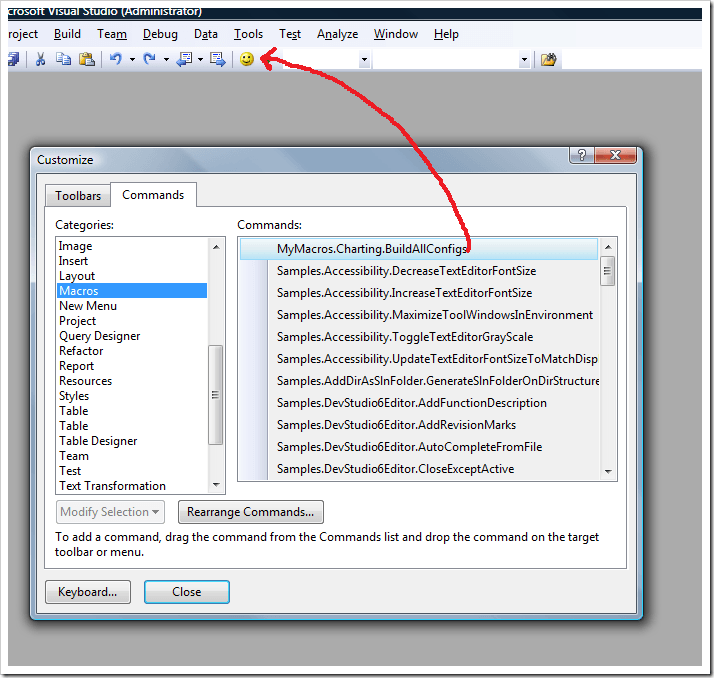Open the Team menu
Screen dimensions: 714x678
click(x=112, y=34)
